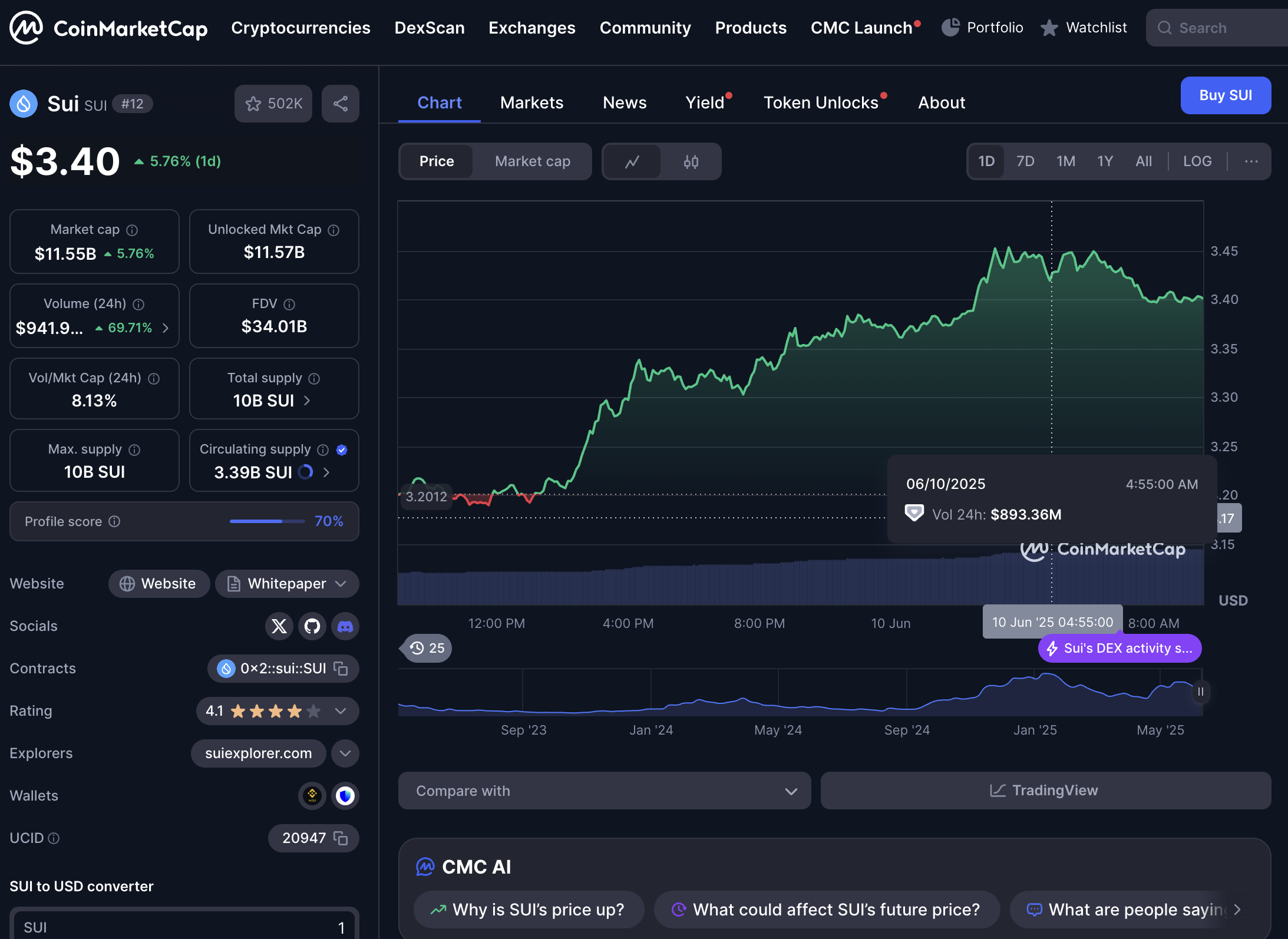Open suiexplorer.com explorer link
Image resolution: width=1288 pixels, height=939 pixels.
tap(258, 753)
